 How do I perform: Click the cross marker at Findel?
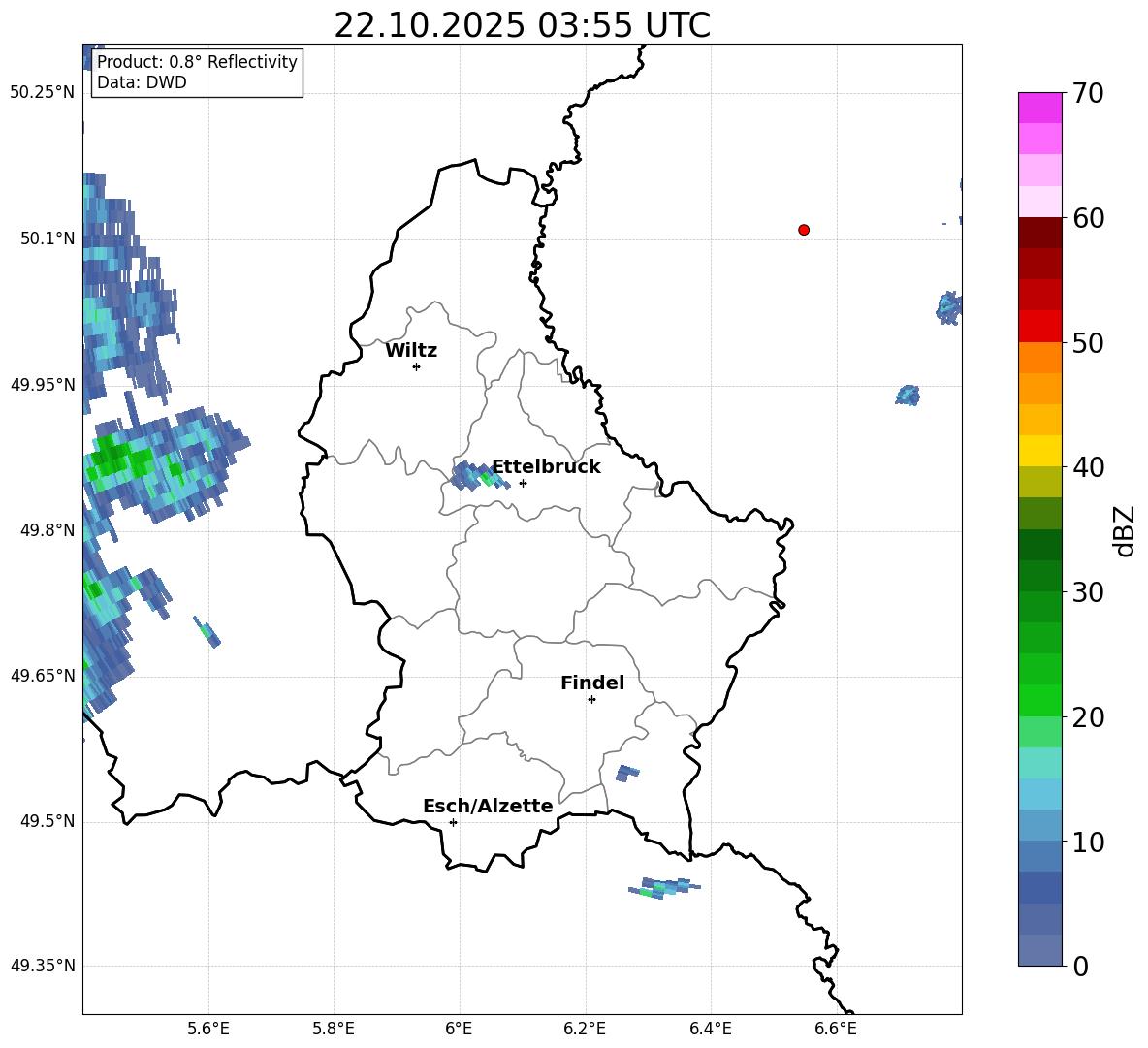click(x=591, y=700)
